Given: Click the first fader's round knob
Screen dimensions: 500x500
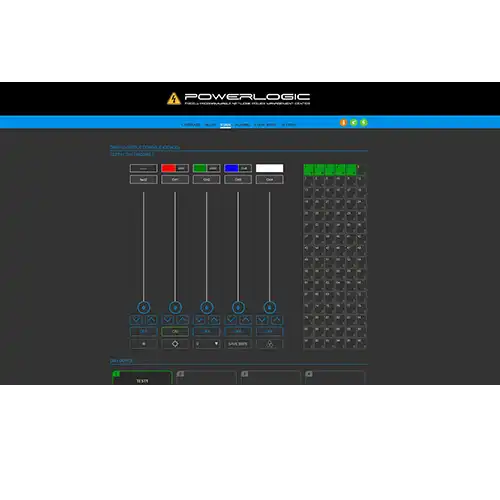Looking at the screenshot, I should point(144,307).
